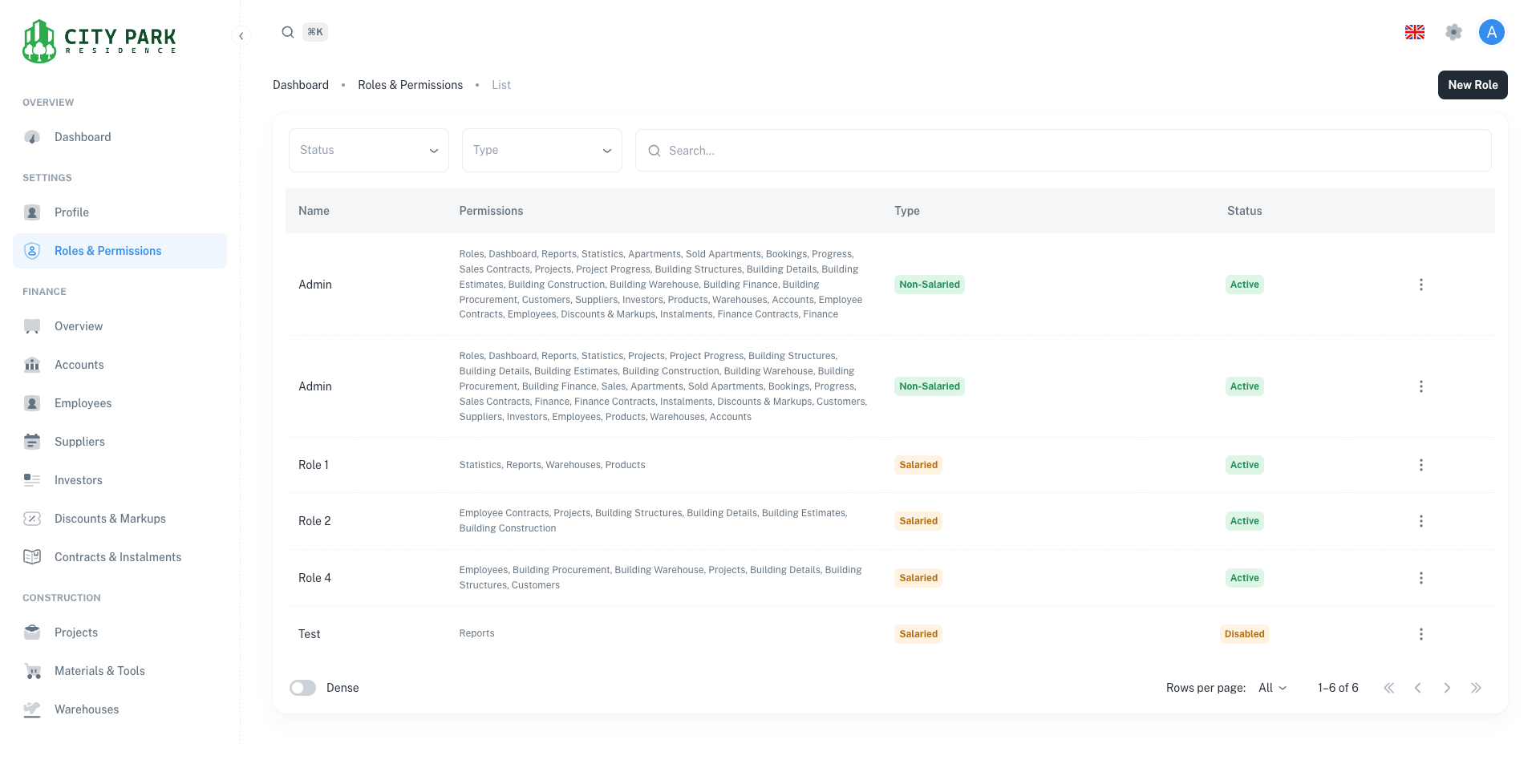Click the settings gear icon

point(1453,32)
